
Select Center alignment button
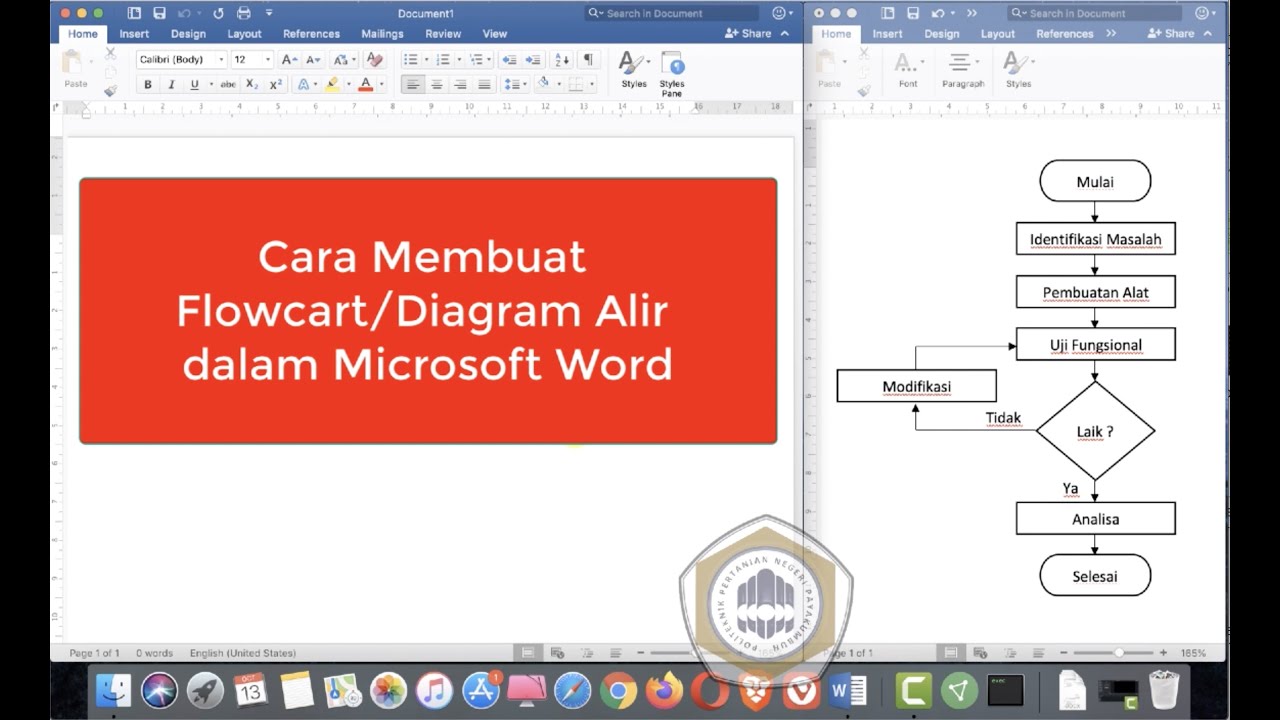pos(436,85)
